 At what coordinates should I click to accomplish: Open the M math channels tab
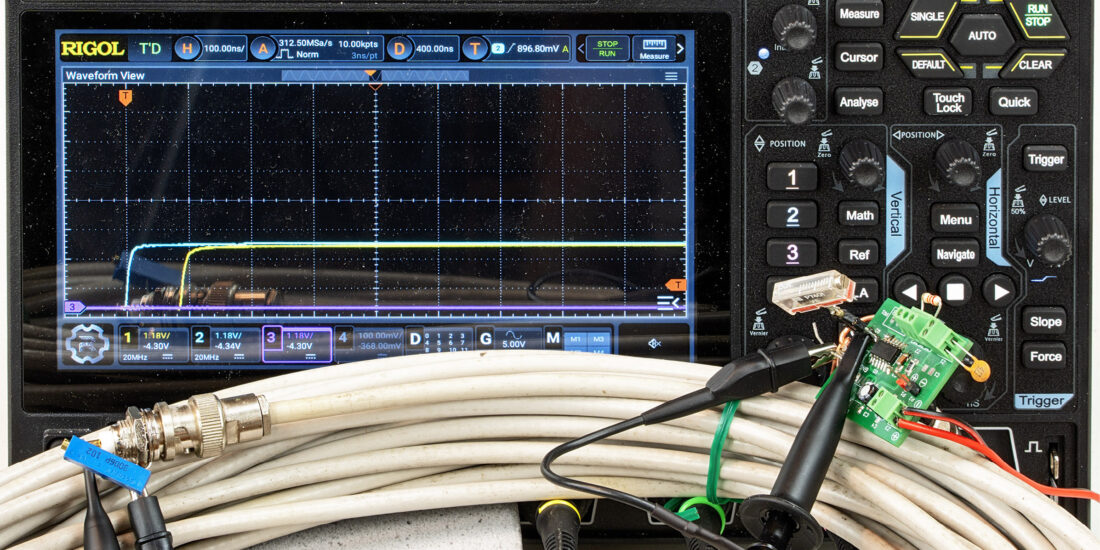coord(553,338)
